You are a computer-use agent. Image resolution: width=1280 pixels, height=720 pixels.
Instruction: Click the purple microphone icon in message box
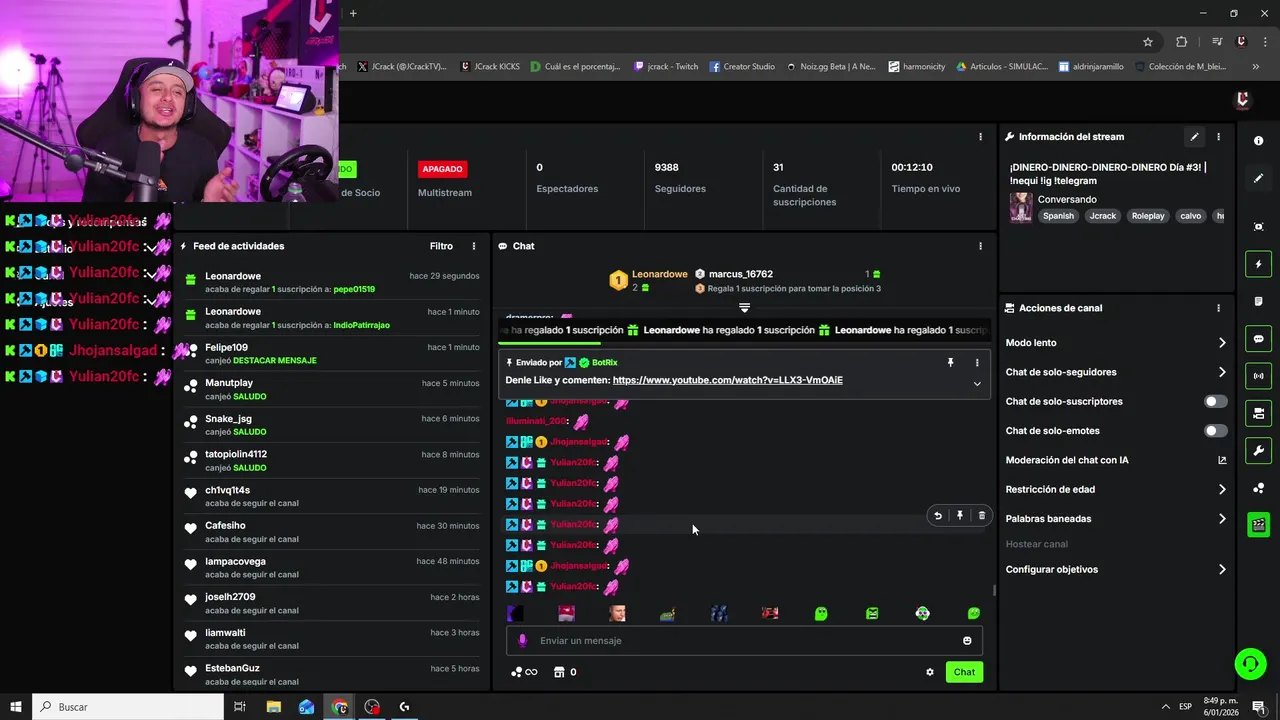[522, 641]
